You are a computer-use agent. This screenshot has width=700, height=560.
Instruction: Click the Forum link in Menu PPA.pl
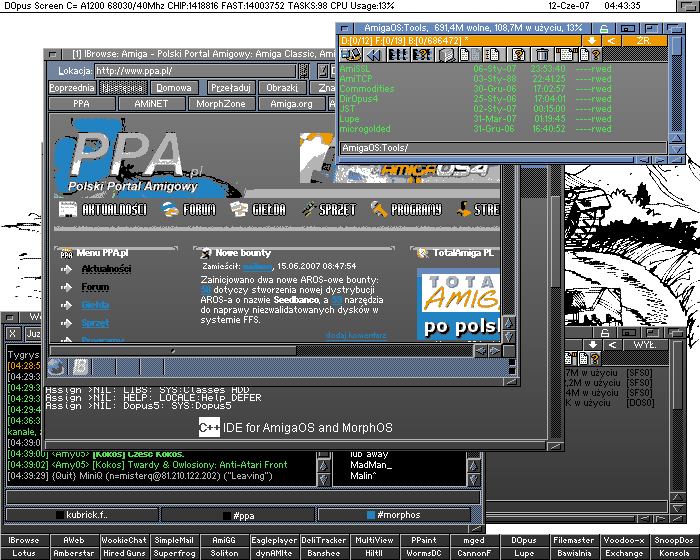tap(95, 287)
